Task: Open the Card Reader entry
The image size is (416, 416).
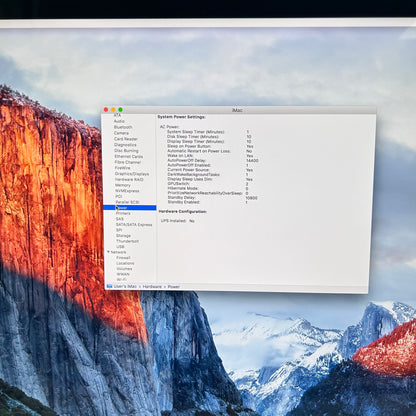Action: point(126,139)
